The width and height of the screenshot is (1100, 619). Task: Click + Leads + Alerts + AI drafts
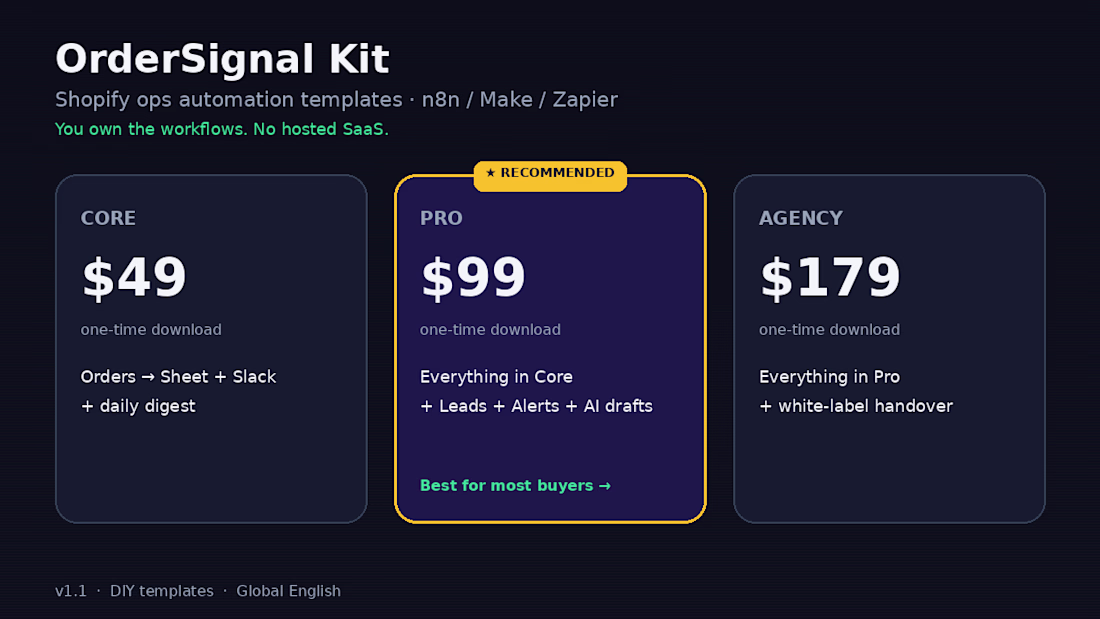(x=536, y=406)
